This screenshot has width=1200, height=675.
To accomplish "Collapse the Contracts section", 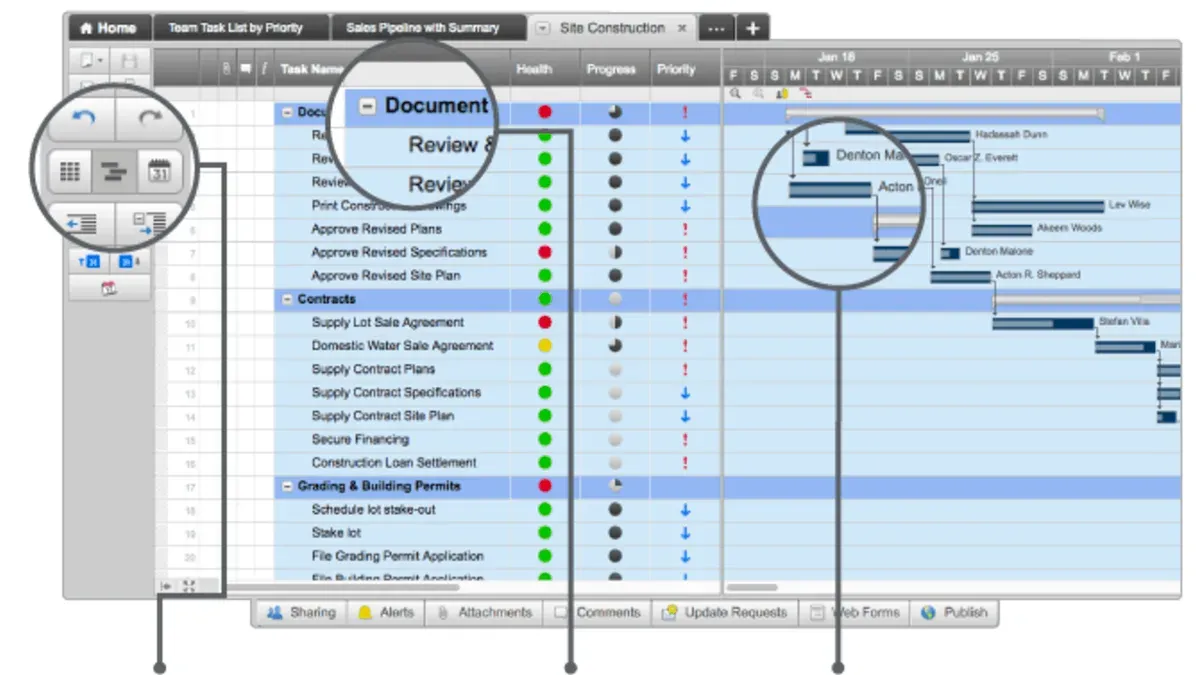I will pos(287,299).
